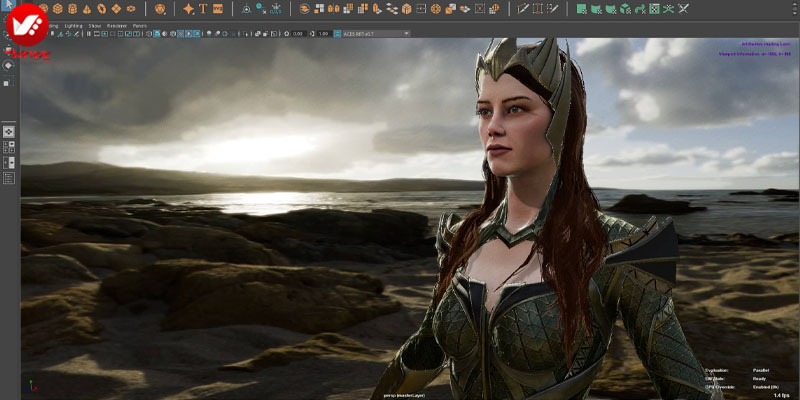800x400 pixels.
Task: Toggle wireframe display cube icon
Action: click(149, 33)
